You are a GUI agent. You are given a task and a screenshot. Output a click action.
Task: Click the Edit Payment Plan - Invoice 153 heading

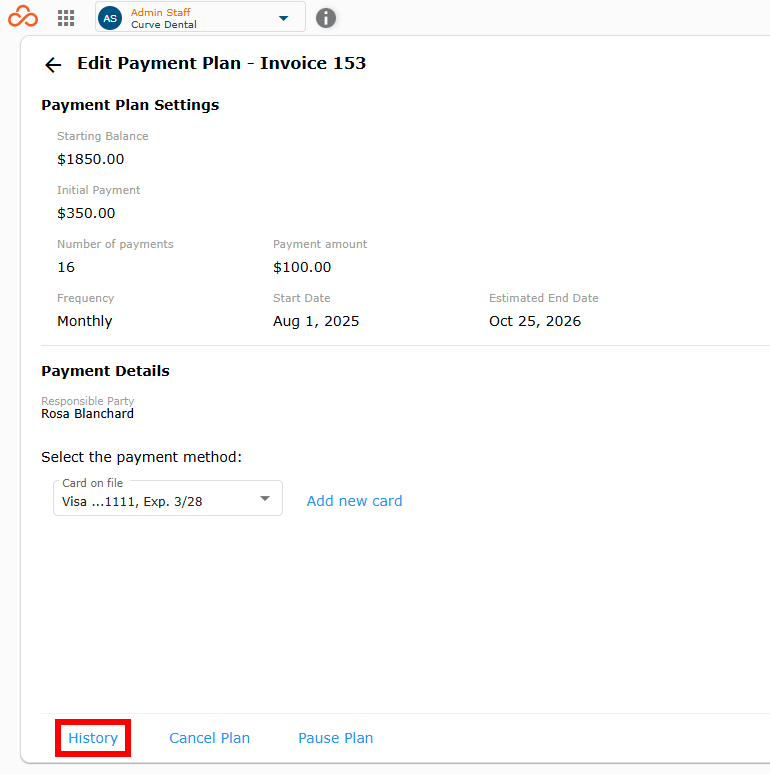[222, 63]
